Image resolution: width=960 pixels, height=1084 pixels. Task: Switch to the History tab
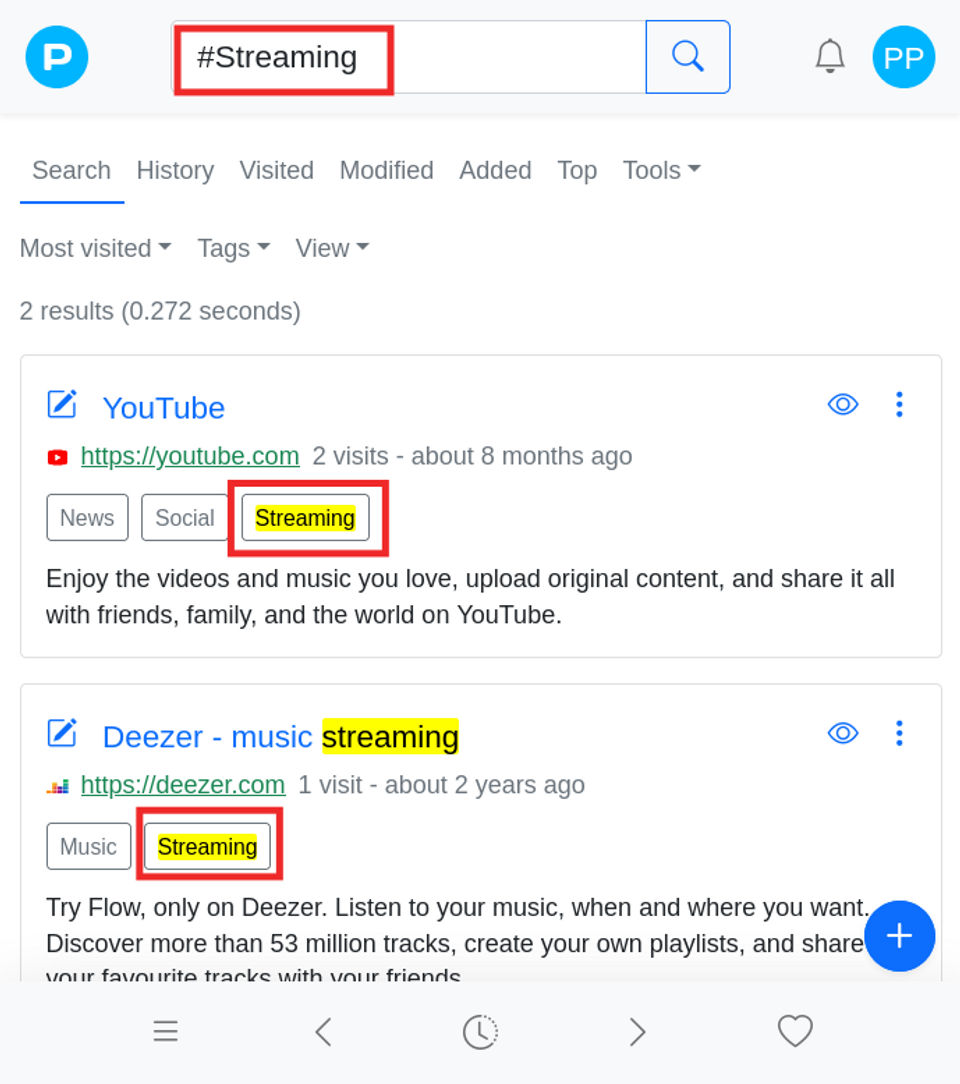tap(175, 170)
